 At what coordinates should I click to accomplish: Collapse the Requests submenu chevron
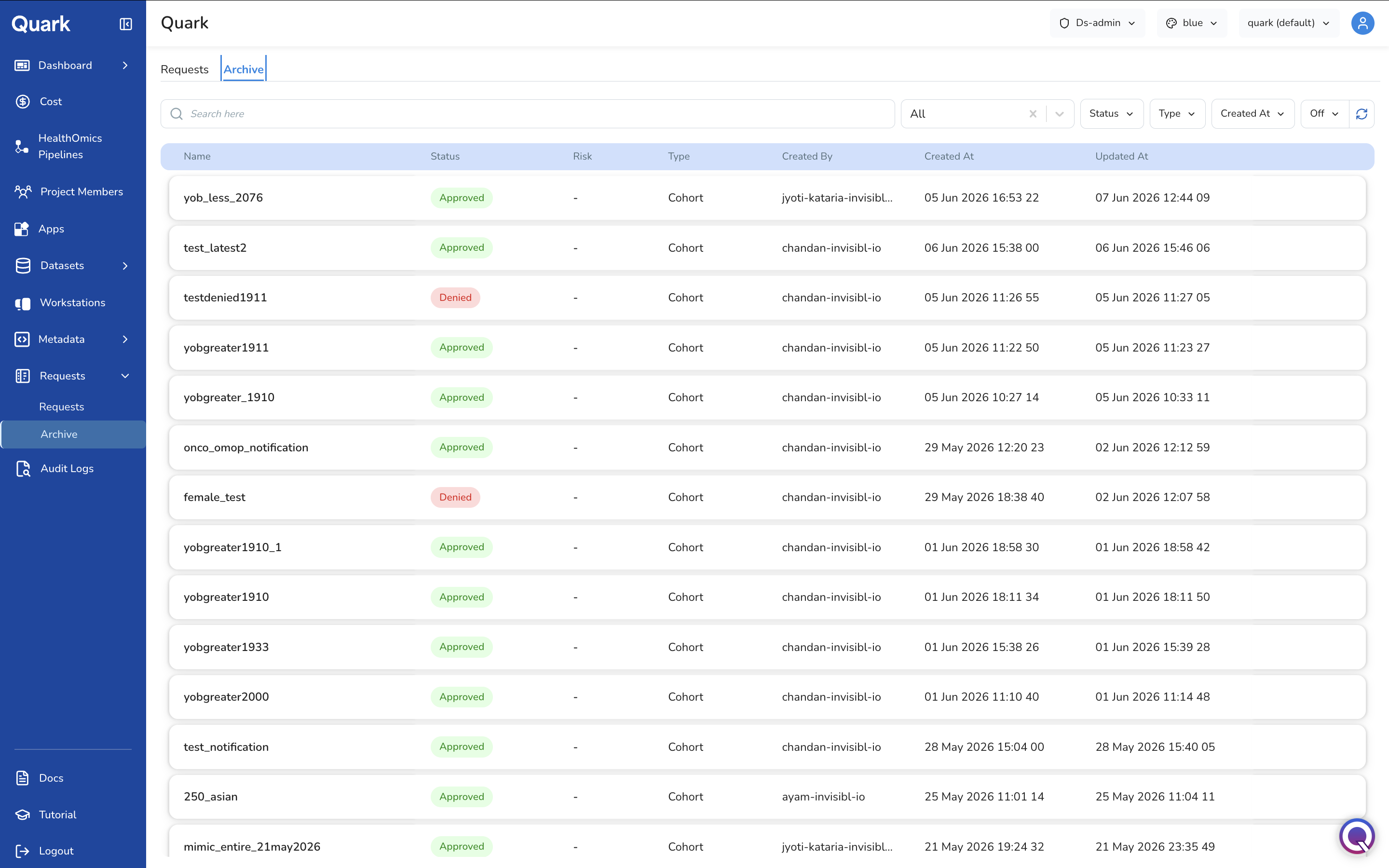125,376
